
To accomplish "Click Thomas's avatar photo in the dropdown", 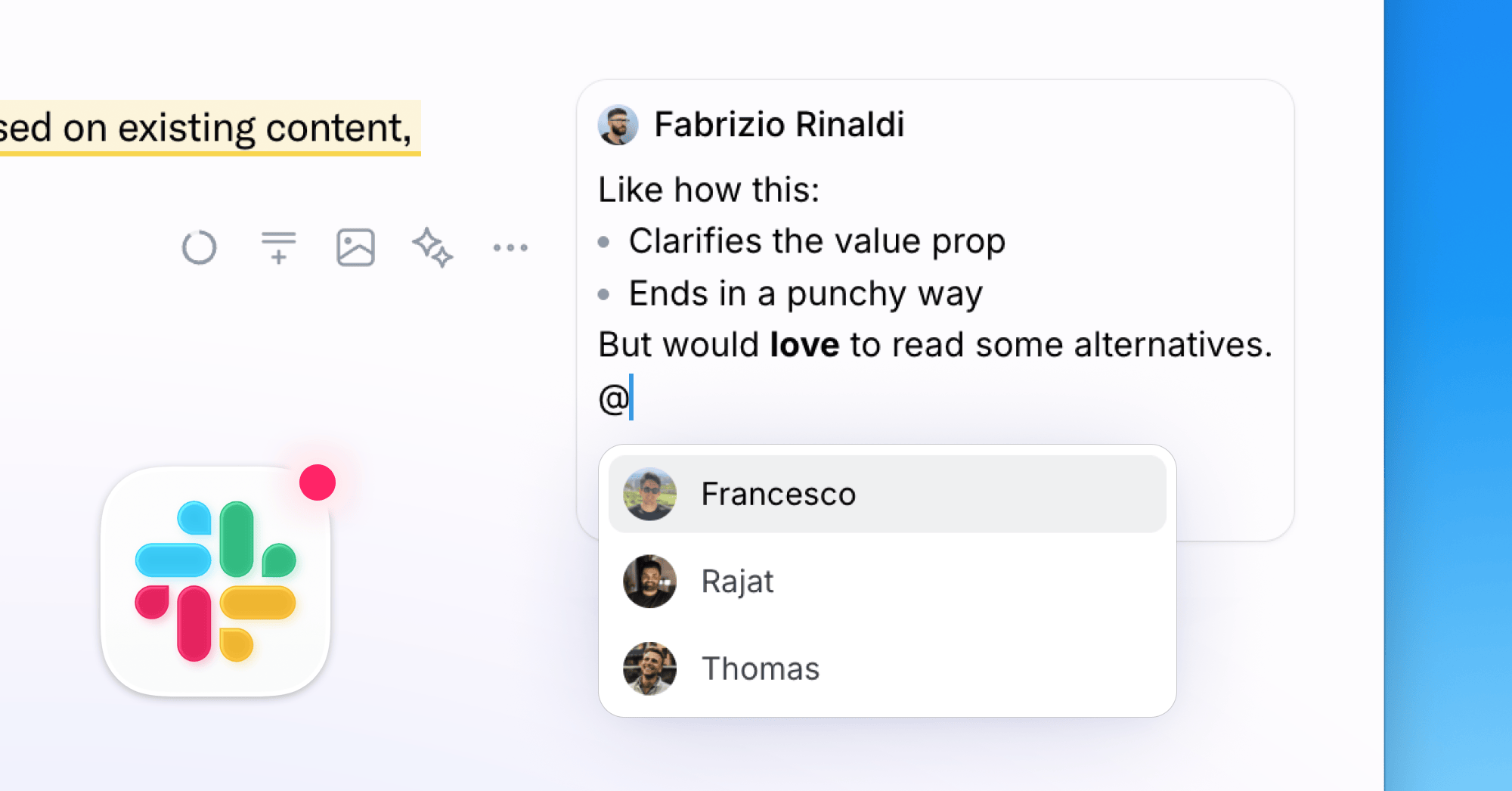I will [x=649, y=668].
